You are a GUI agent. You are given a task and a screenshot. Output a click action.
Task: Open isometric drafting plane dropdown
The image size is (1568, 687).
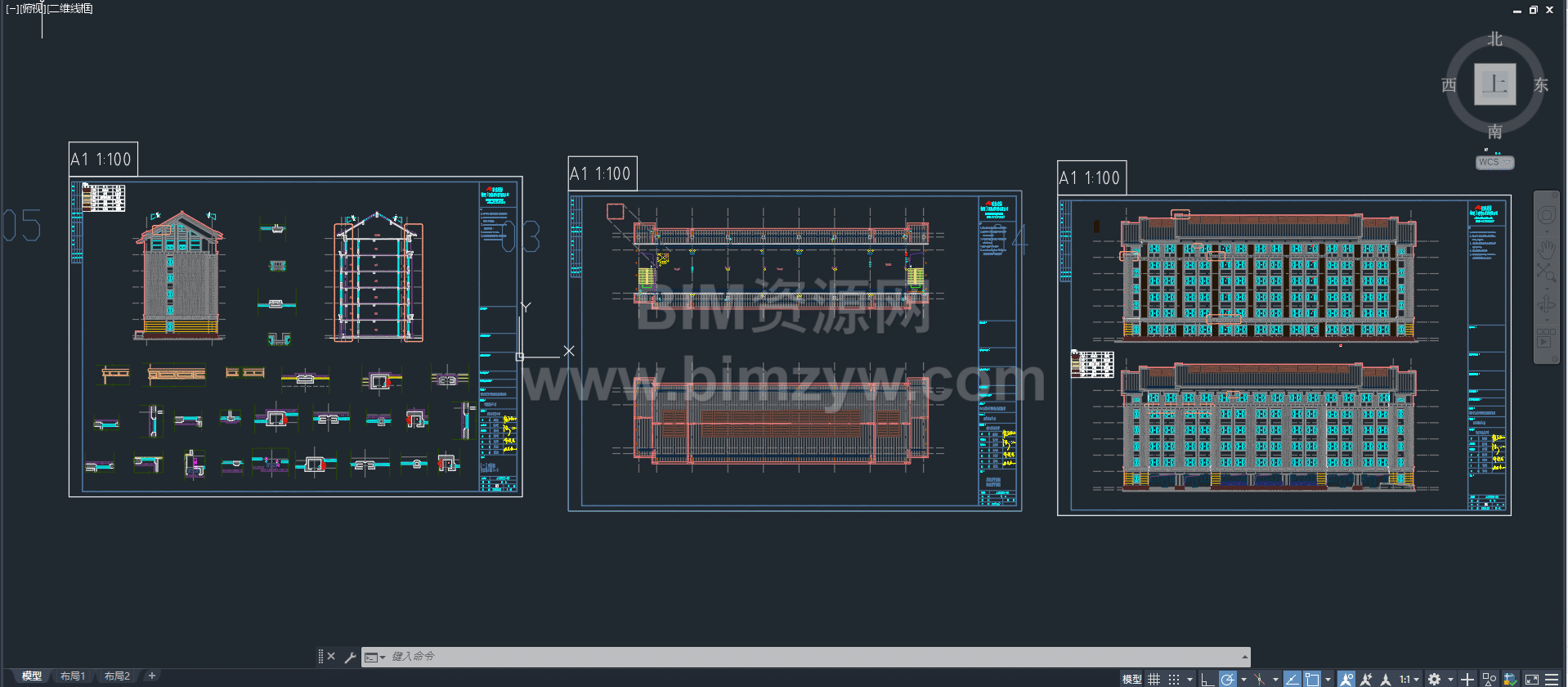pyautogui.click(x=1275, y=680)
